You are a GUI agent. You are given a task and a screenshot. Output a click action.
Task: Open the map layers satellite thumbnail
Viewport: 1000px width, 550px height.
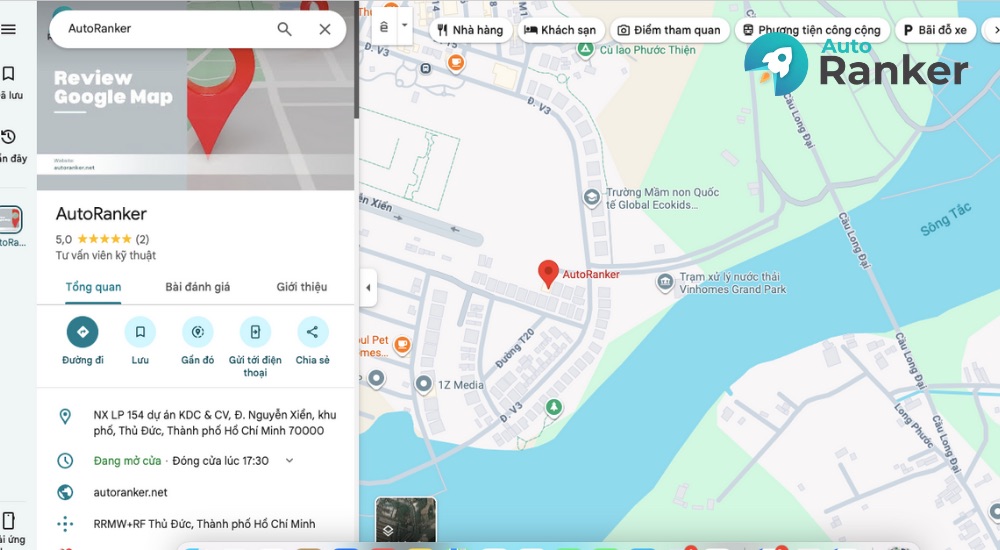pos(406,520)
